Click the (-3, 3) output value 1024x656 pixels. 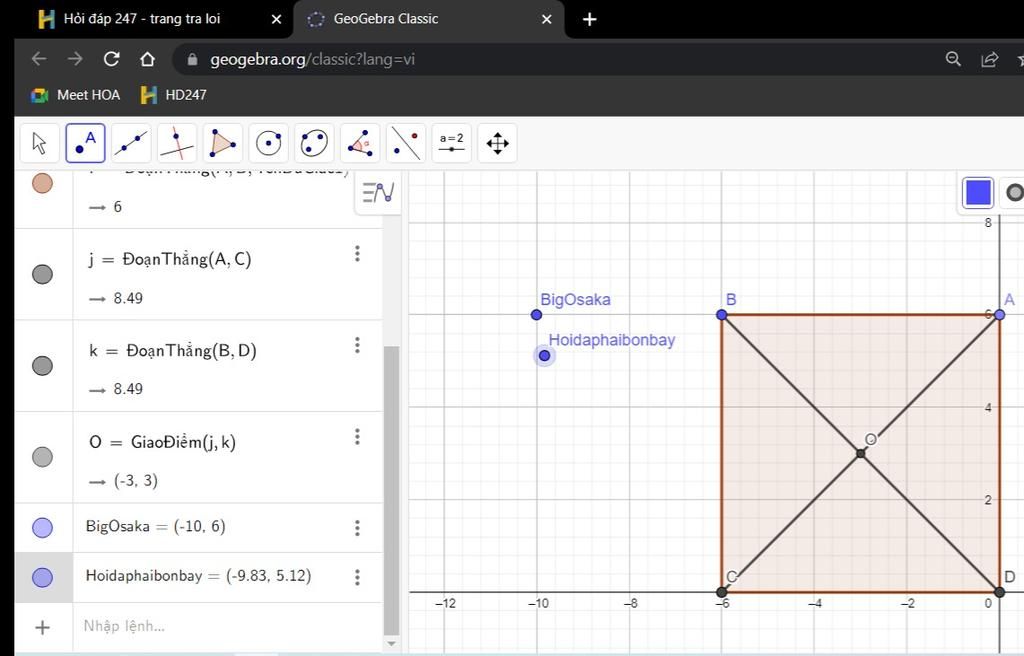click(x=136, y=480)
